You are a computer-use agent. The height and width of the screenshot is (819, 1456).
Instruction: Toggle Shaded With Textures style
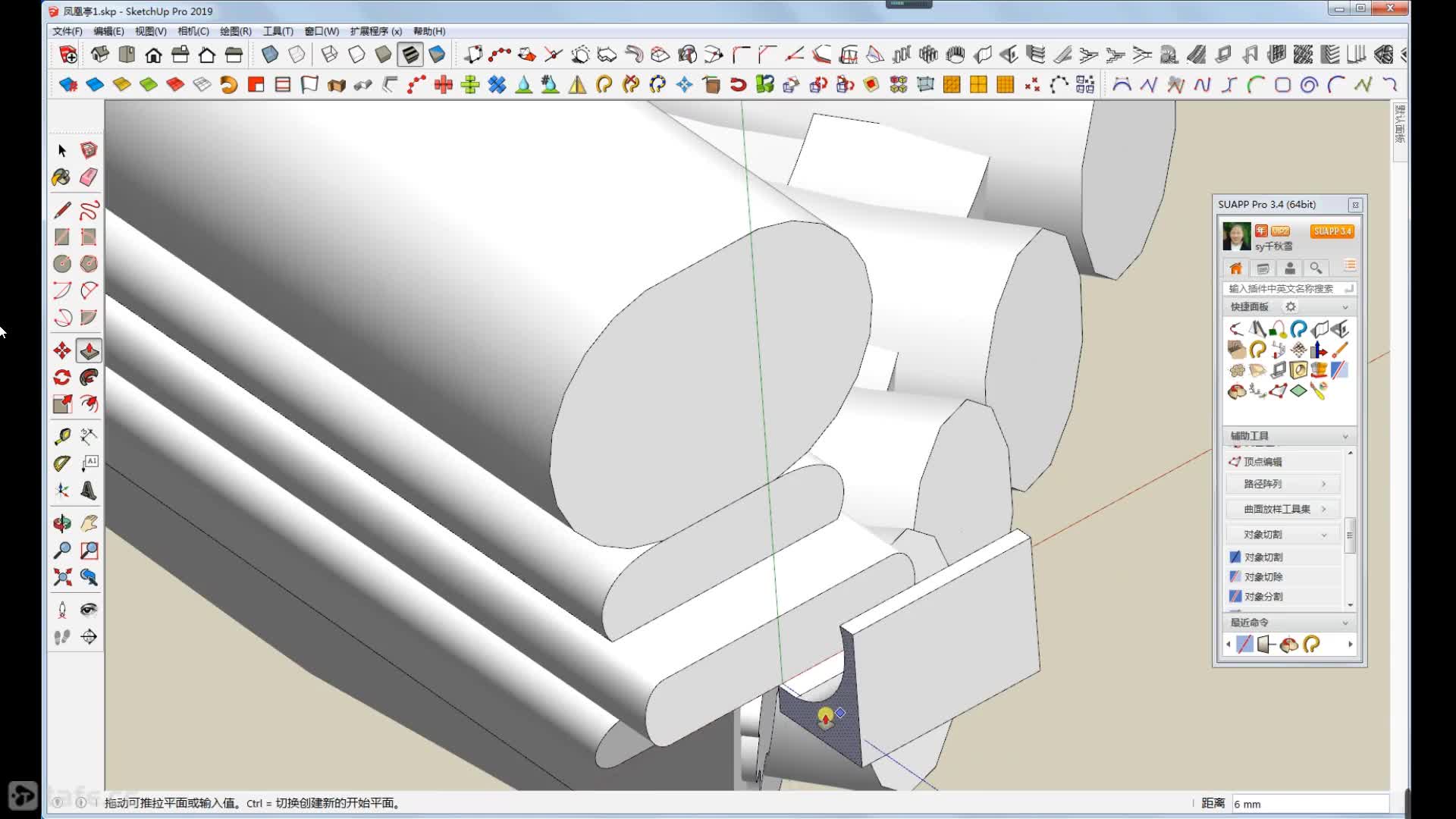click(410, 55)
